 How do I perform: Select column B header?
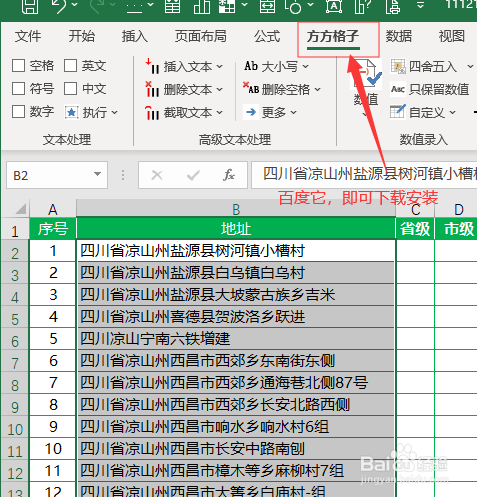click(x=236, y=209)
